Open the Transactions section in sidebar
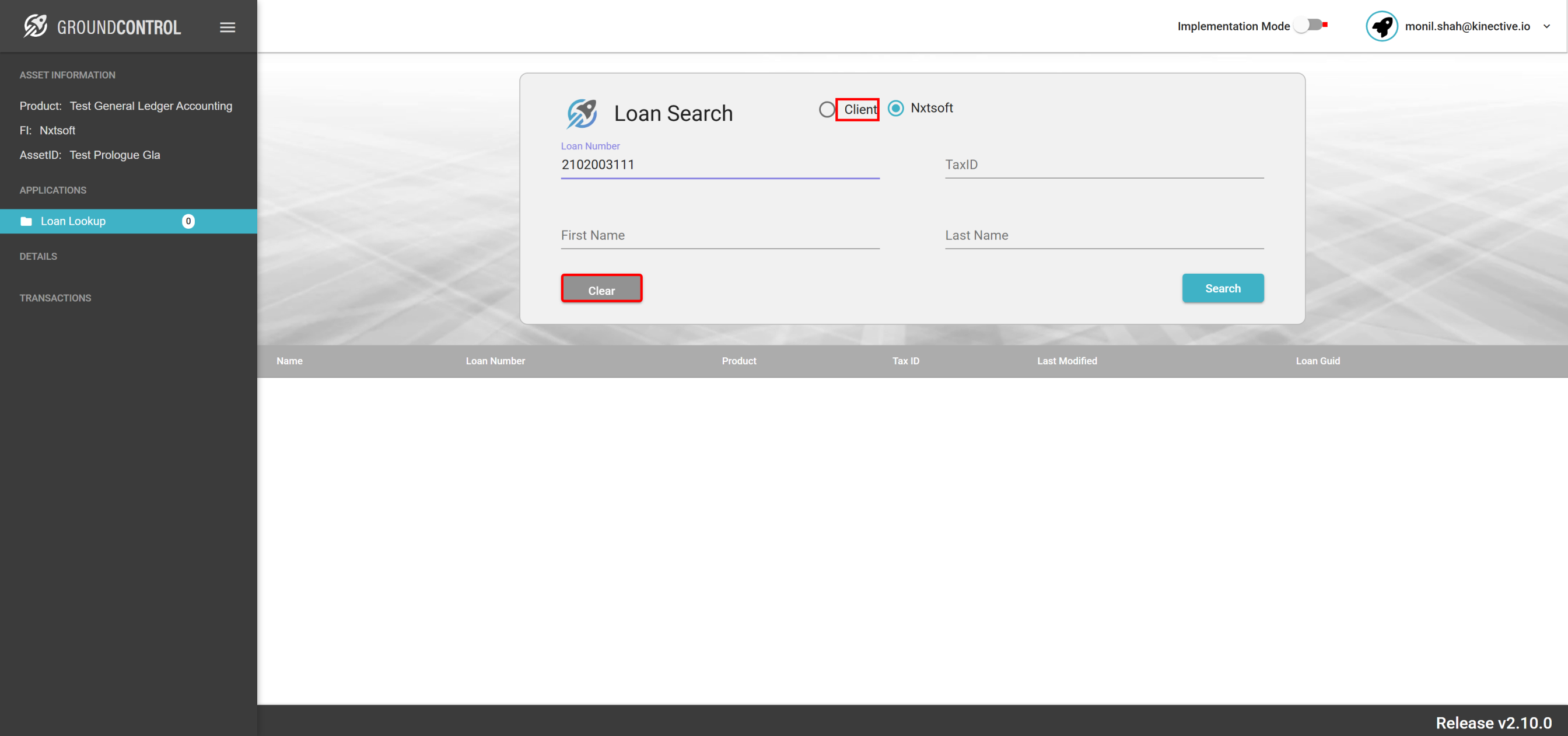Viewport: 1568px width, 736px height. pyautogui.click(x=55, y=298)
